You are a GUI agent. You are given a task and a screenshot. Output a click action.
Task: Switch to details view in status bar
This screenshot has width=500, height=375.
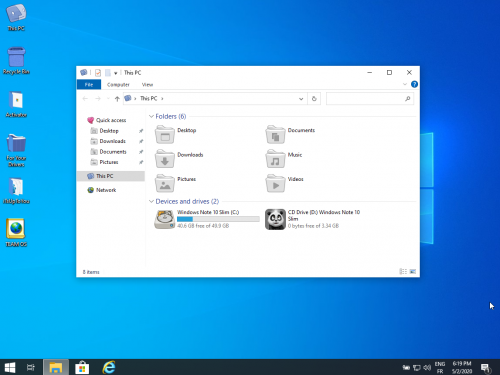403,272
